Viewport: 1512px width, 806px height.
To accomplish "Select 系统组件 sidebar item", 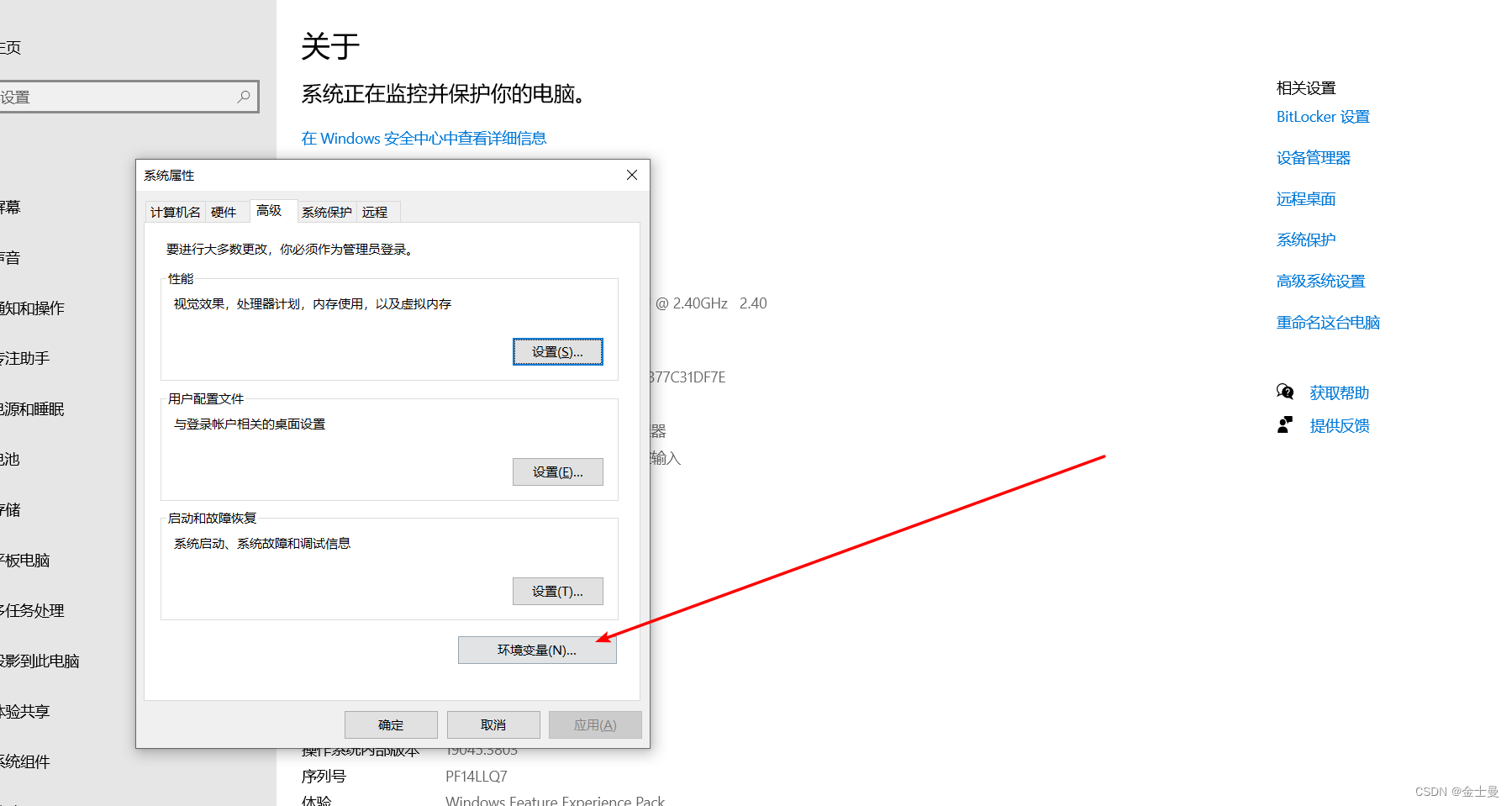I will click(x=25, y=762).
